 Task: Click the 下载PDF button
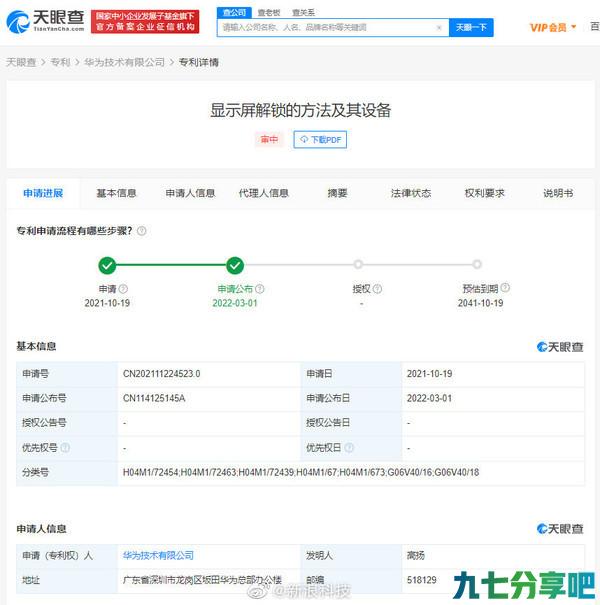320,140
